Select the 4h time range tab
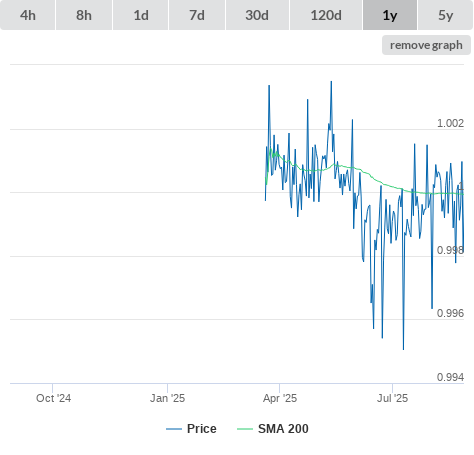The width and height of the screenshot is (474, 455). pos(28,15)
